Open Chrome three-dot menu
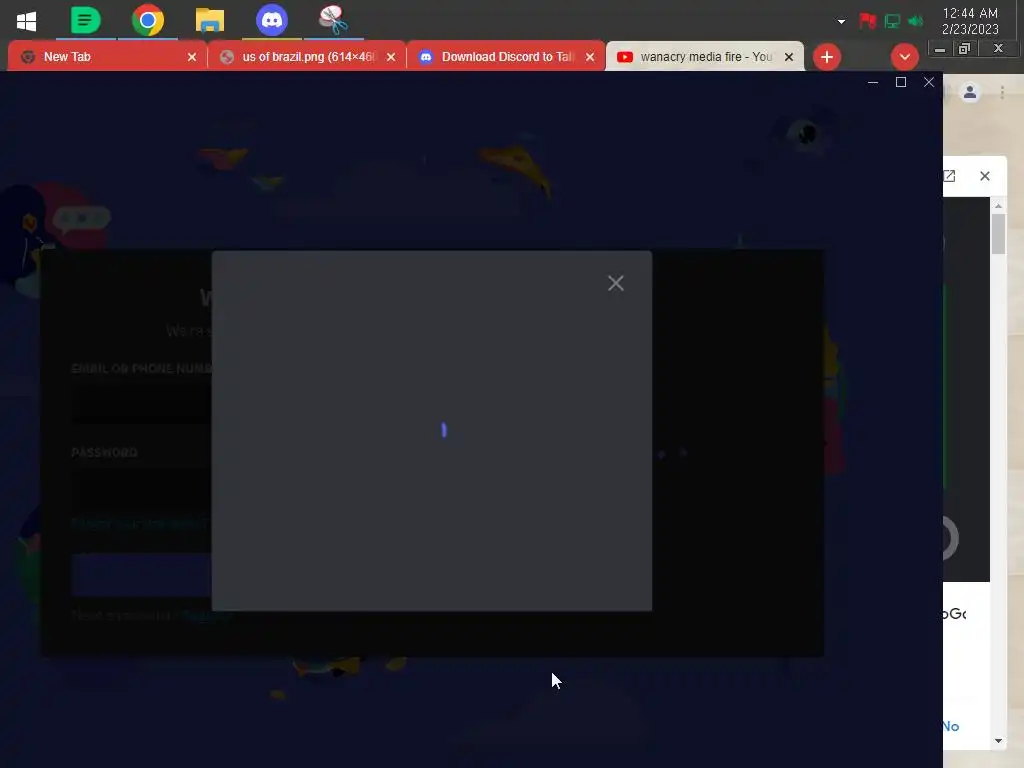 (x=1002, y=93)
